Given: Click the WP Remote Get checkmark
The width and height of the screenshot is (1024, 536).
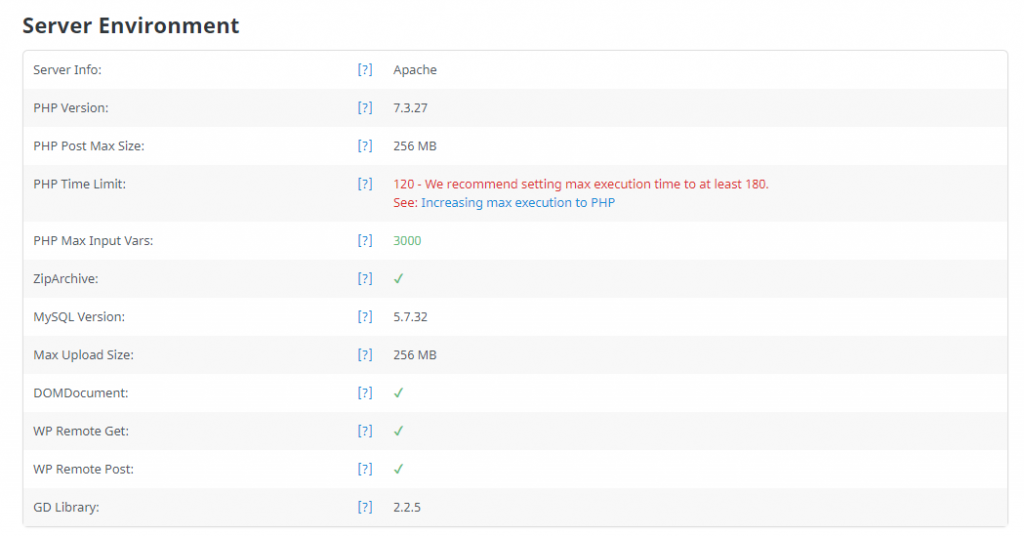Looking at the screenshot, I should click(x=398, y=431).
